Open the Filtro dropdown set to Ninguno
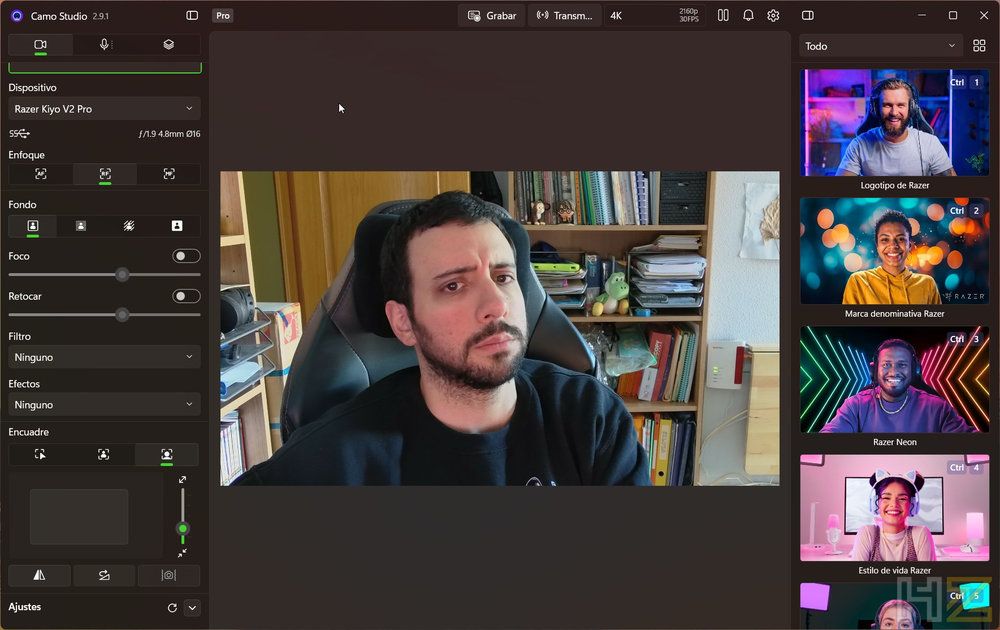 105,357
